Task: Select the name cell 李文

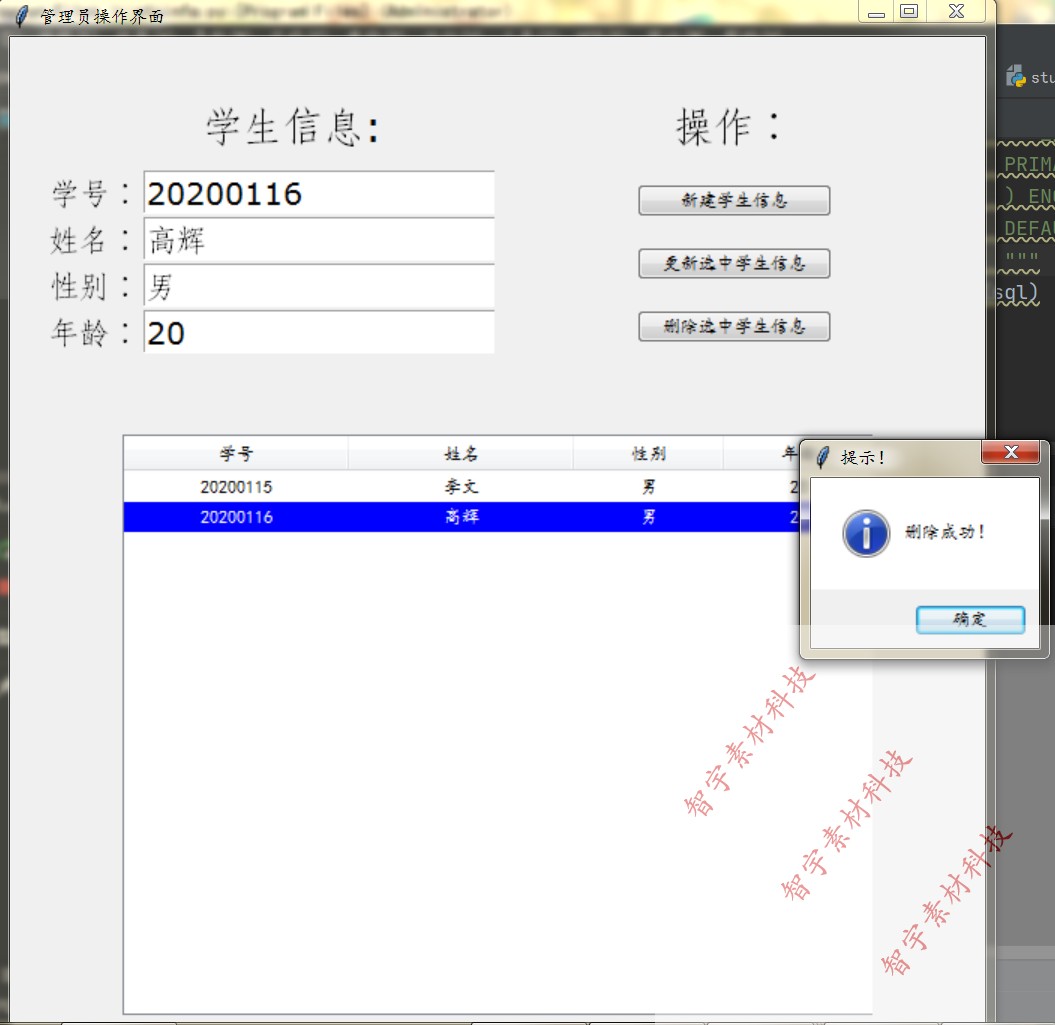Action: tap(462, 487)
